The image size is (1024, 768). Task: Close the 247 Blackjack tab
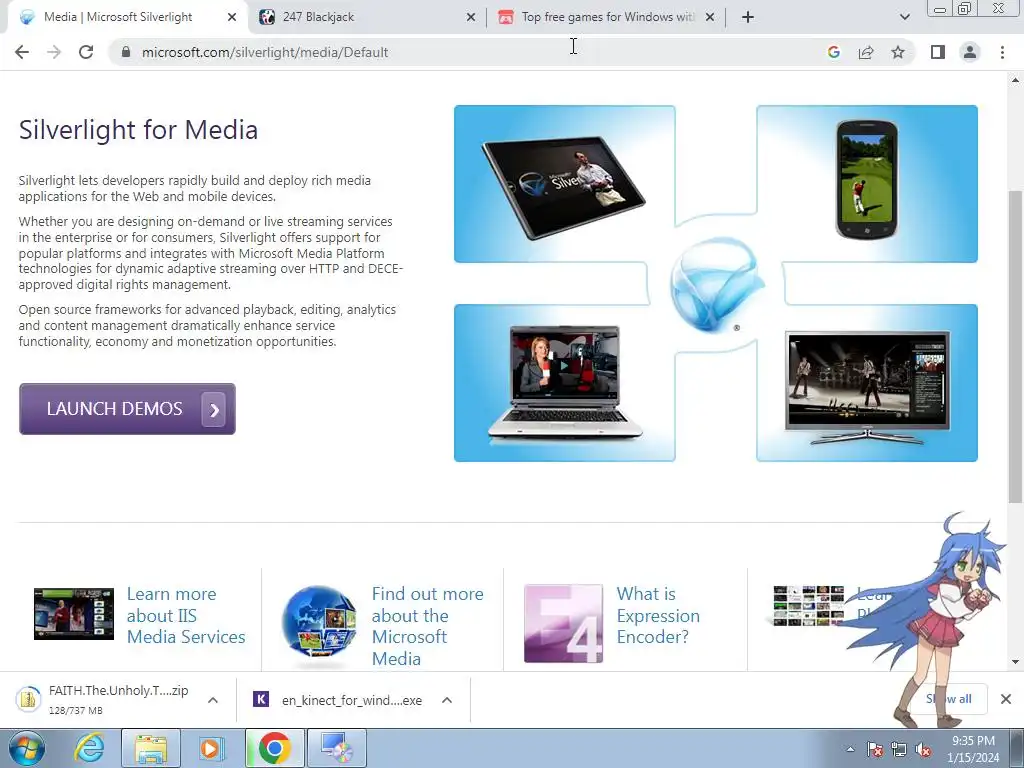(471, 17)
